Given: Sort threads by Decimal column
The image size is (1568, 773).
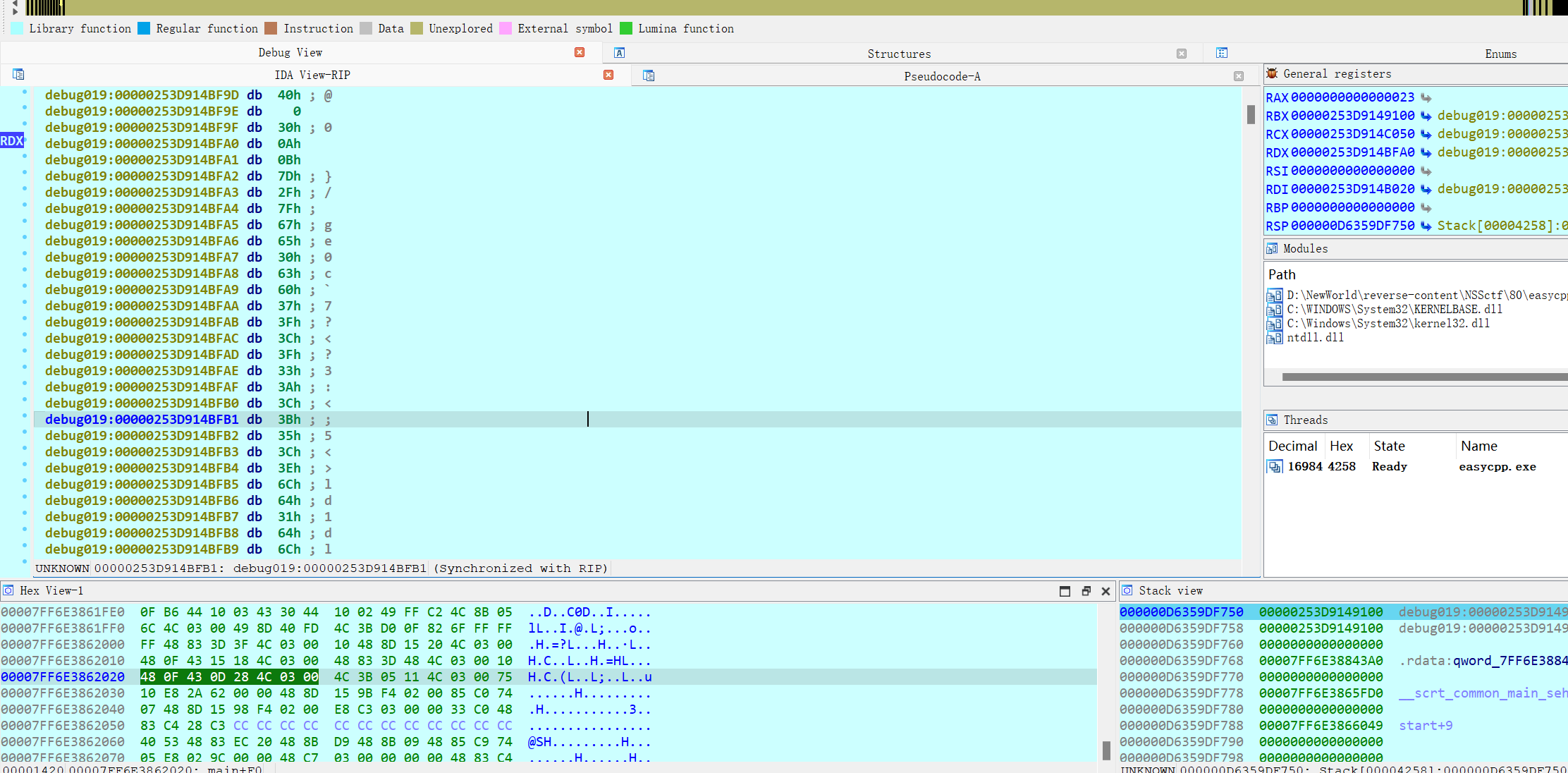Looking at the screenshot, I should (x=1292, y=446).
